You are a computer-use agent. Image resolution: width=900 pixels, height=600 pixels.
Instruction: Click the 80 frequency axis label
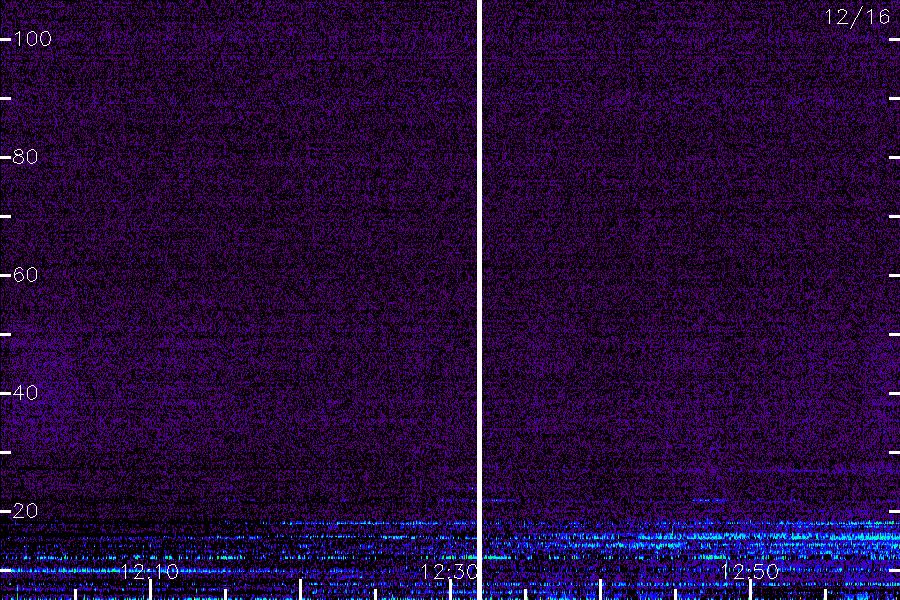tap(25, 157)
